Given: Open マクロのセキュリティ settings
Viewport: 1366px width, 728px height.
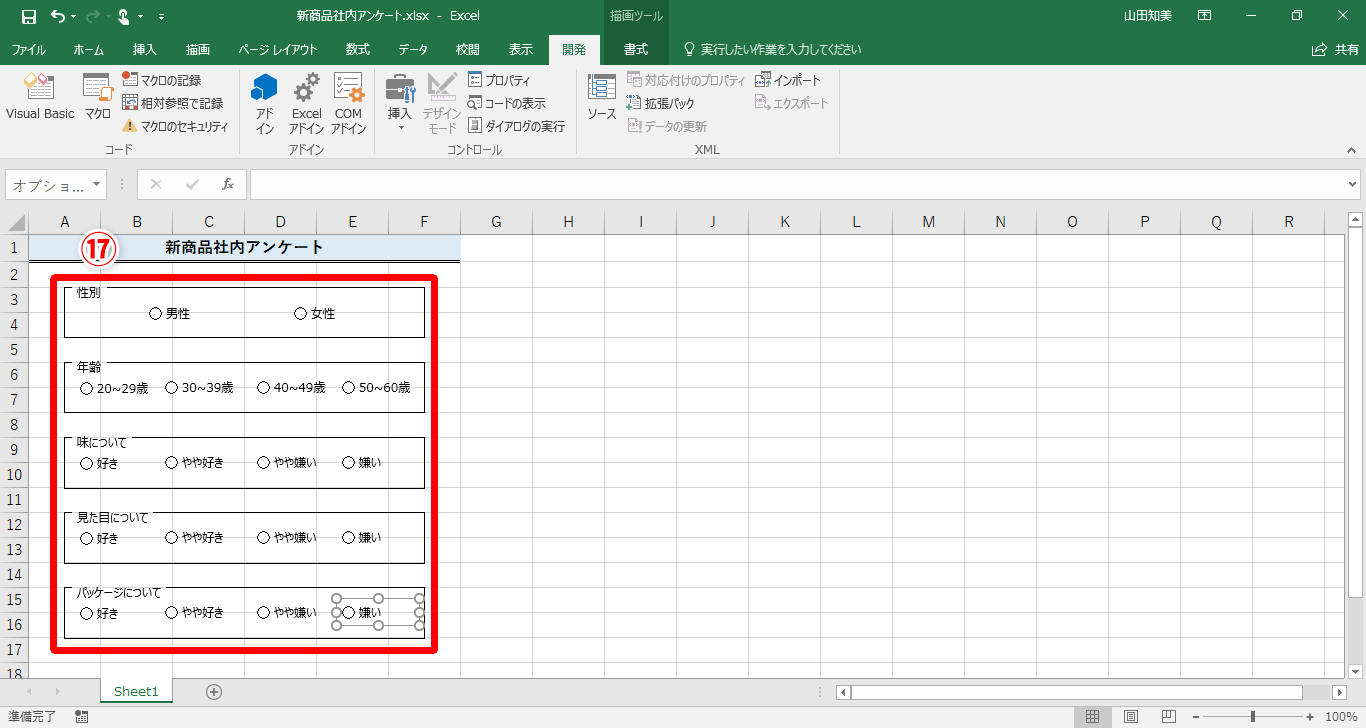Looking at the screenshot, I should (x=175, y=126).
